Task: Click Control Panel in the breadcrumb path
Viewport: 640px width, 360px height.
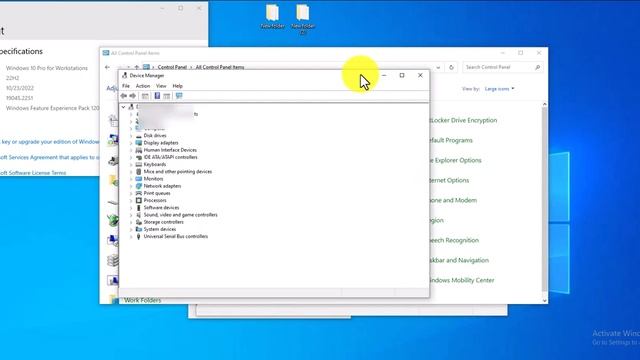Action: [172, 67]
